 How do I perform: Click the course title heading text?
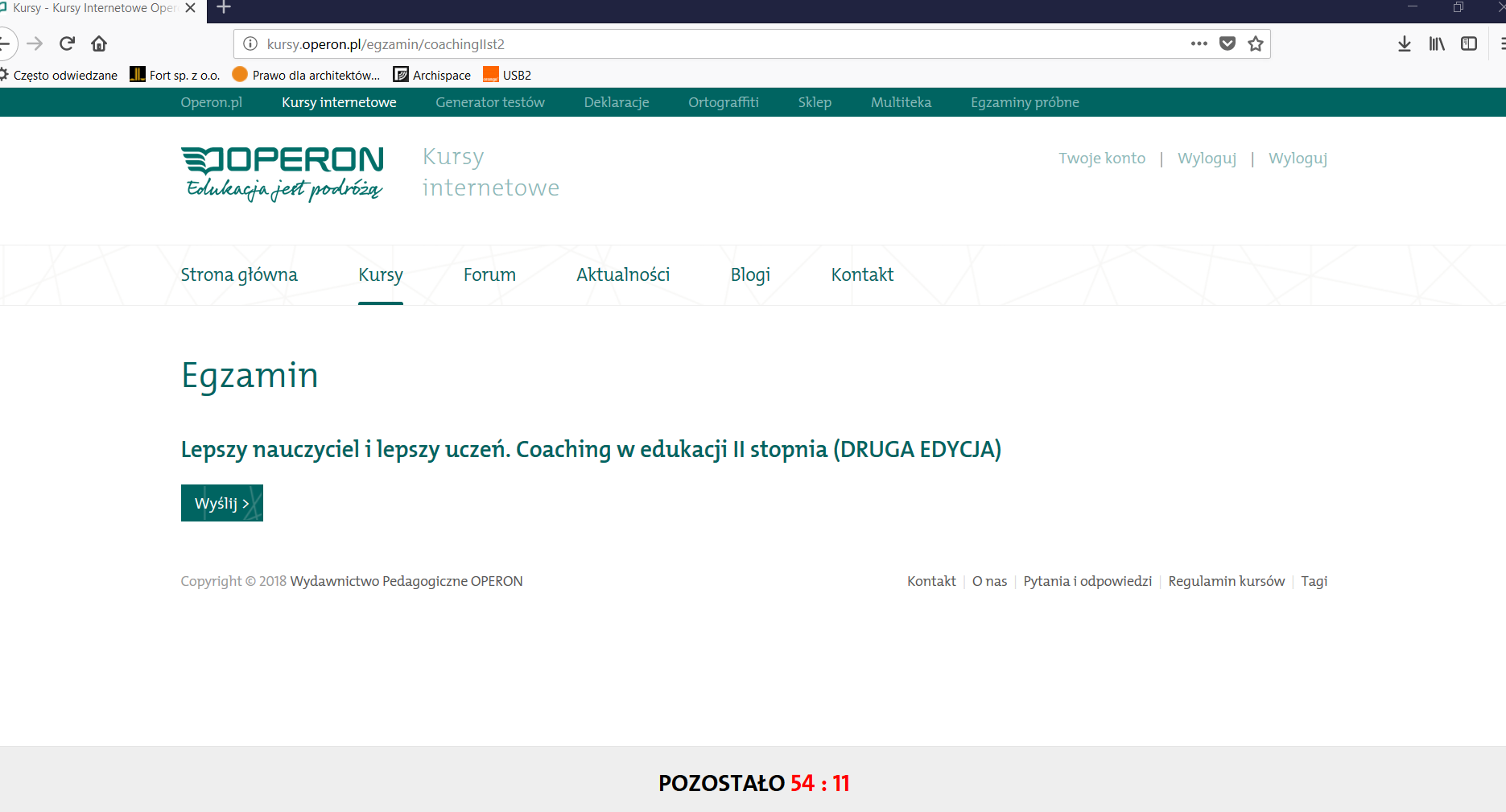point(591,449)
